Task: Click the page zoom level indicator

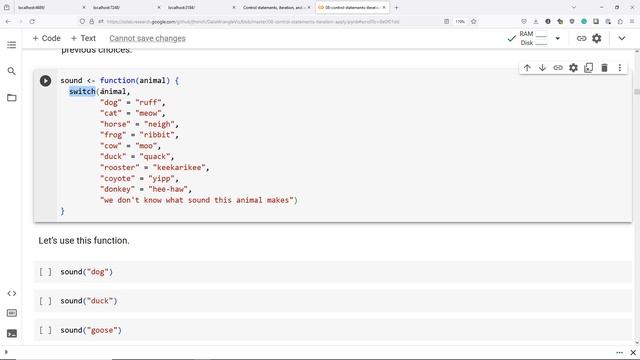Action: tap(460, 21)
